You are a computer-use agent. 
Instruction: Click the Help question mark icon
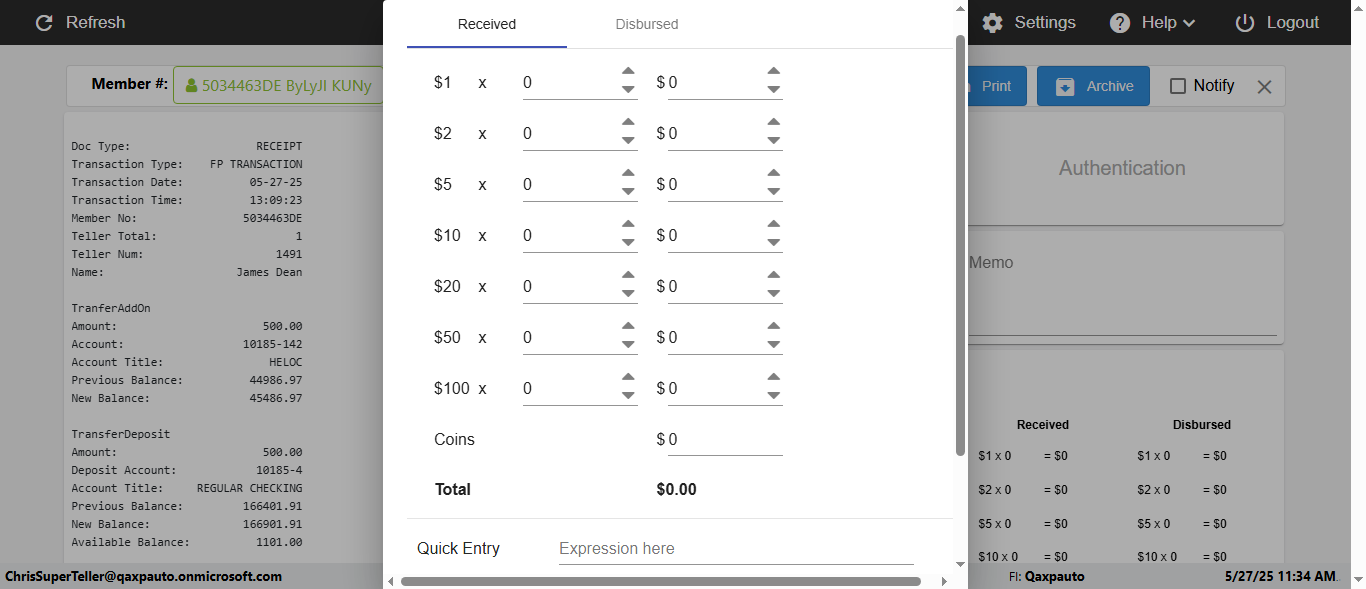click(1120, 23)
